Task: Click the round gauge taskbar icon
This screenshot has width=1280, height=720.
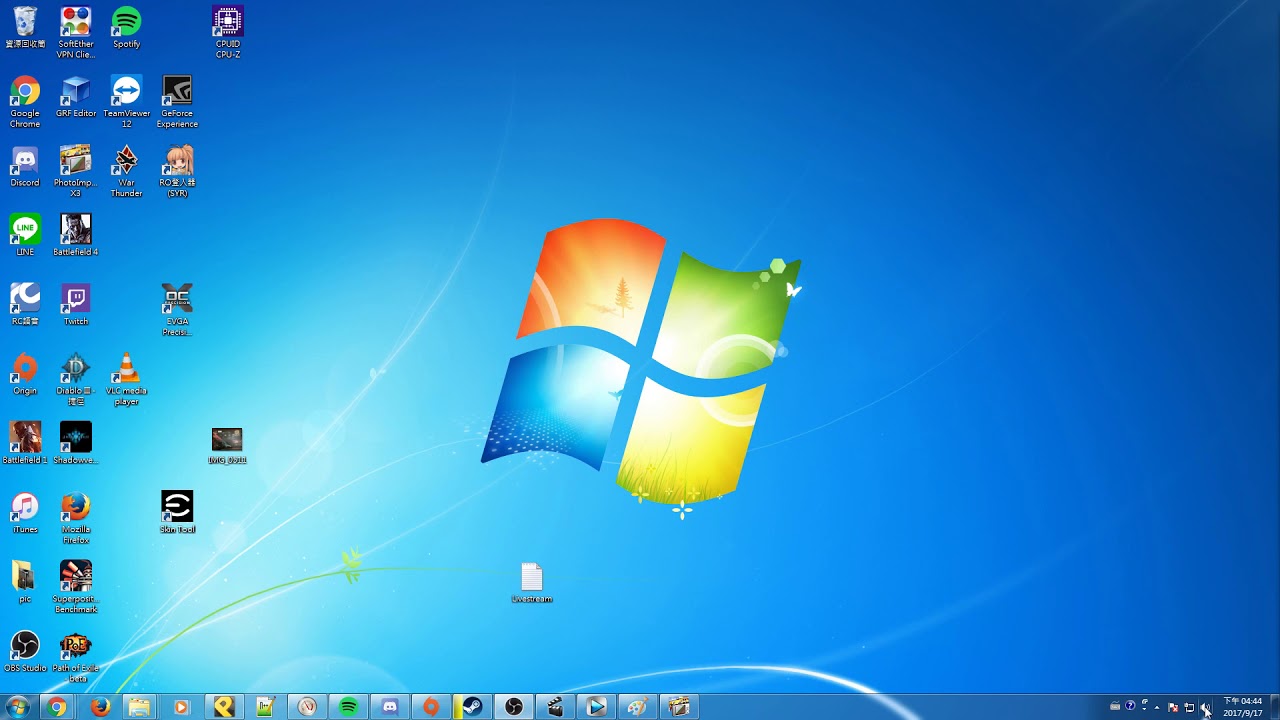Action: pyautogui.click(x=307, y=707)
